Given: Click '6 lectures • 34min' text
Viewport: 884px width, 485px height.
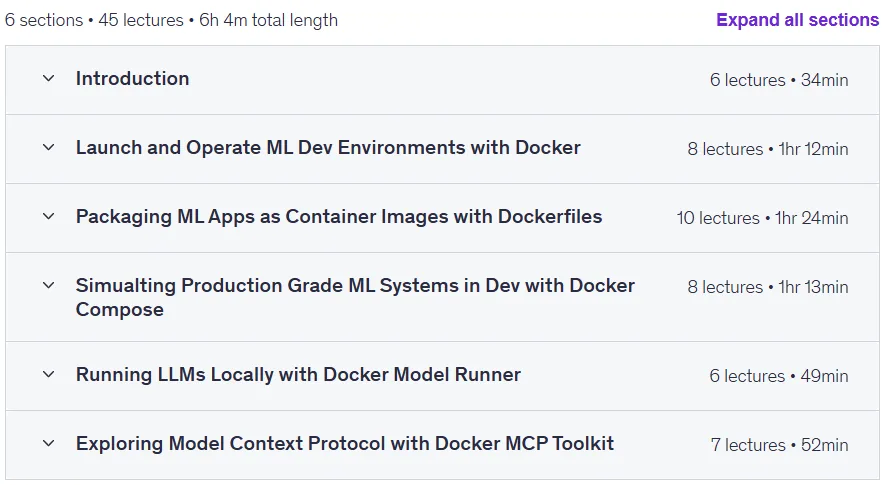Looking at the screenshot, I should [779, 80].
